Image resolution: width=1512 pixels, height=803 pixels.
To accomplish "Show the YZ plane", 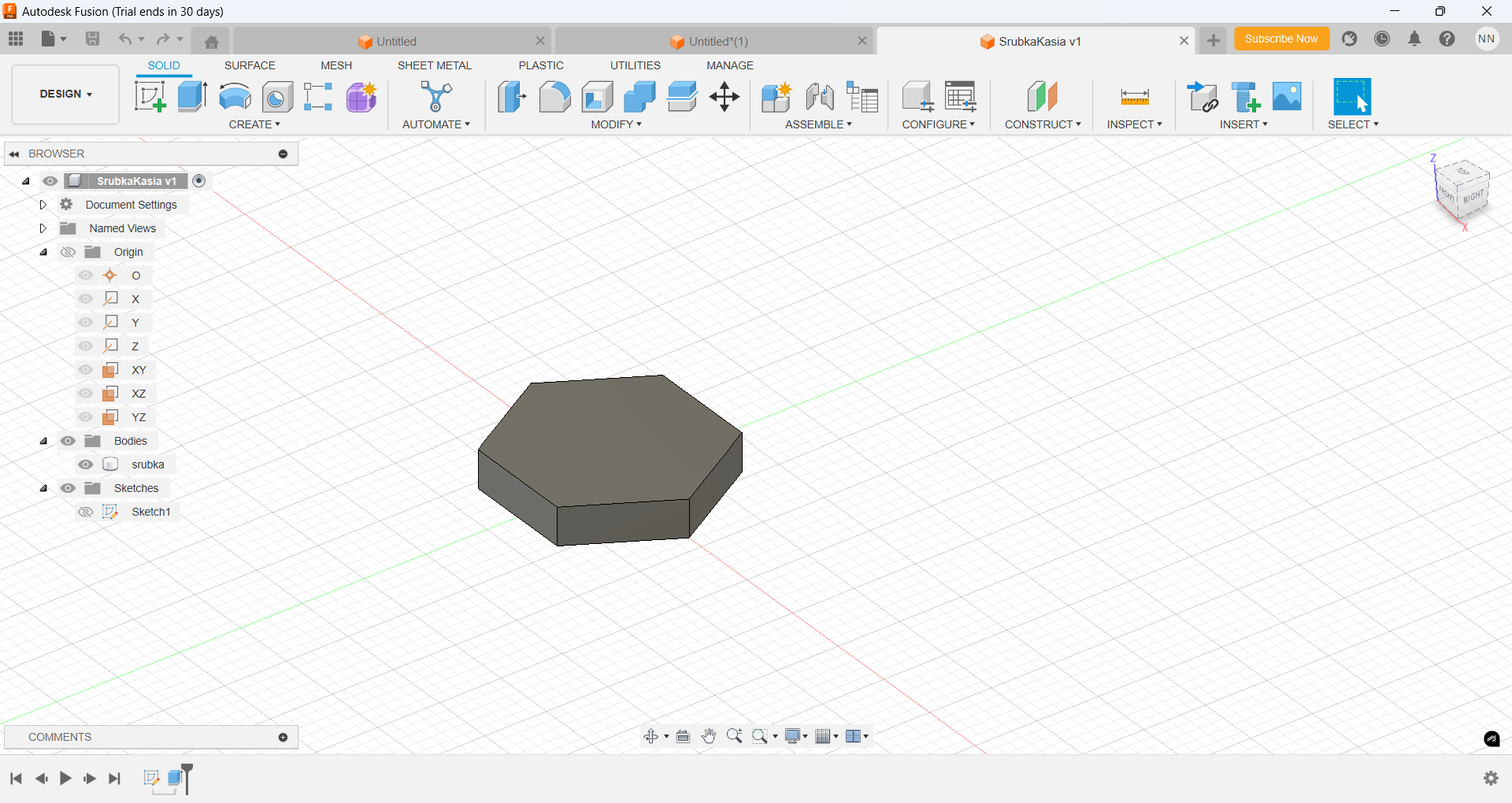I will [86, 417].
